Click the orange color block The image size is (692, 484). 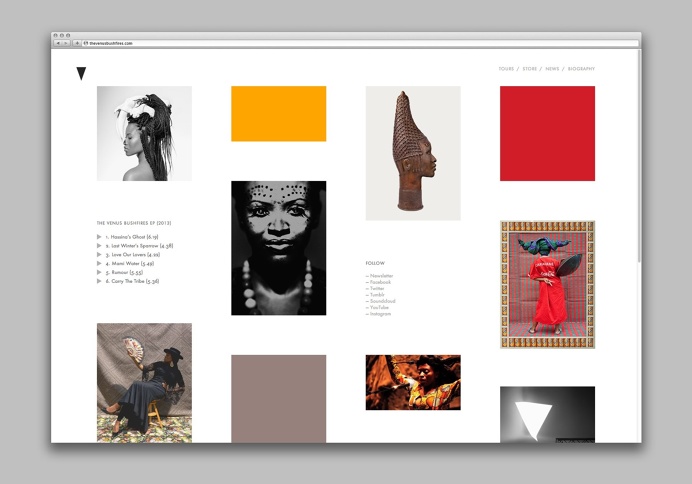(278, 113)
